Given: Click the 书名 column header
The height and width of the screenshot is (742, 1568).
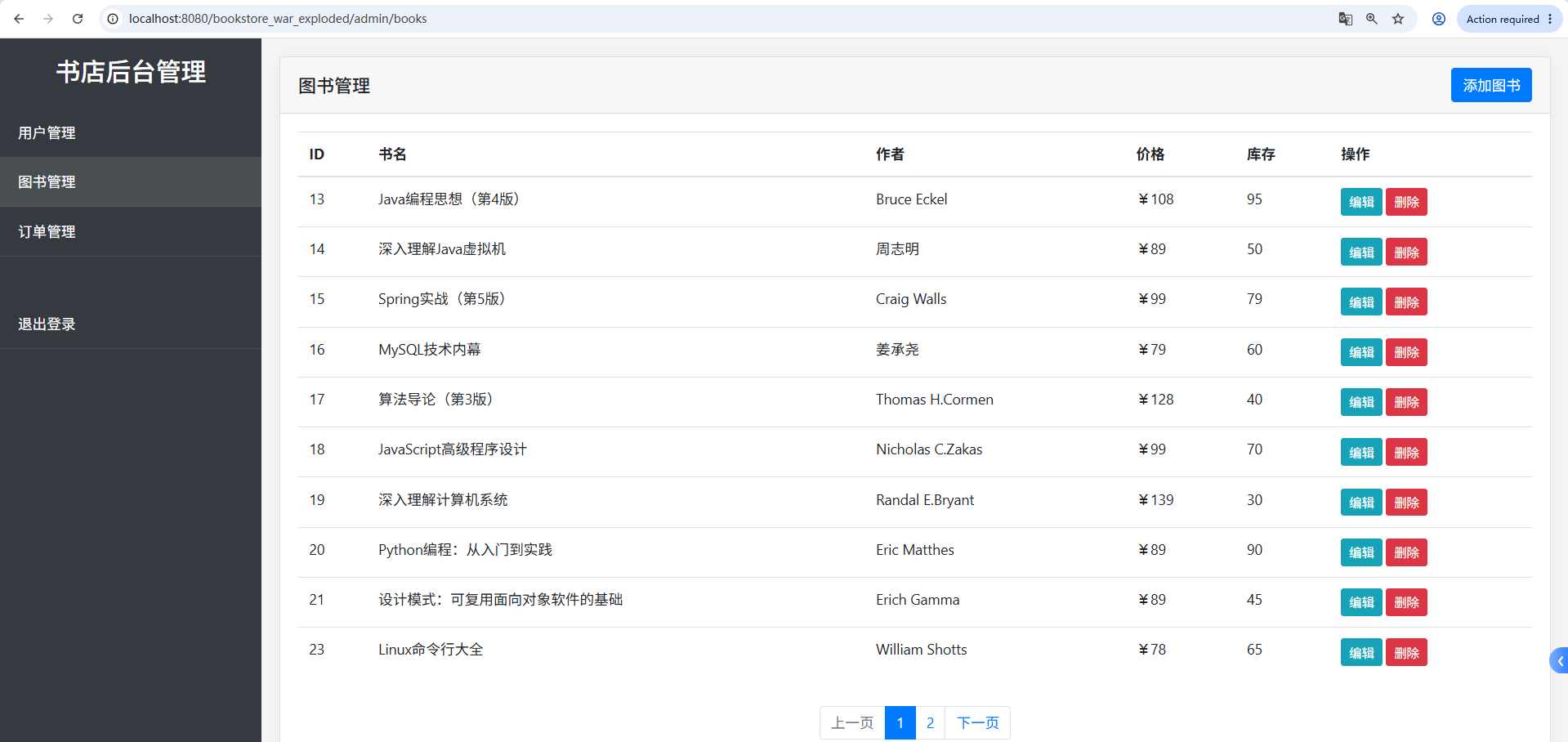Looking at the screenshot, I should 392,154.
